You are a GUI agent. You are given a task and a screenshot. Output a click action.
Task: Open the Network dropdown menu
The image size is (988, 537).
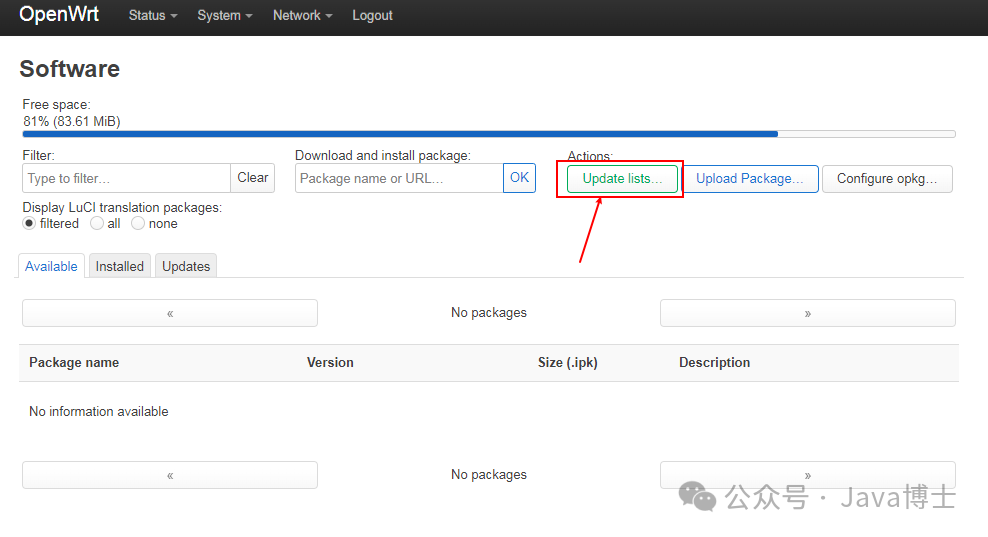point(302,16)
